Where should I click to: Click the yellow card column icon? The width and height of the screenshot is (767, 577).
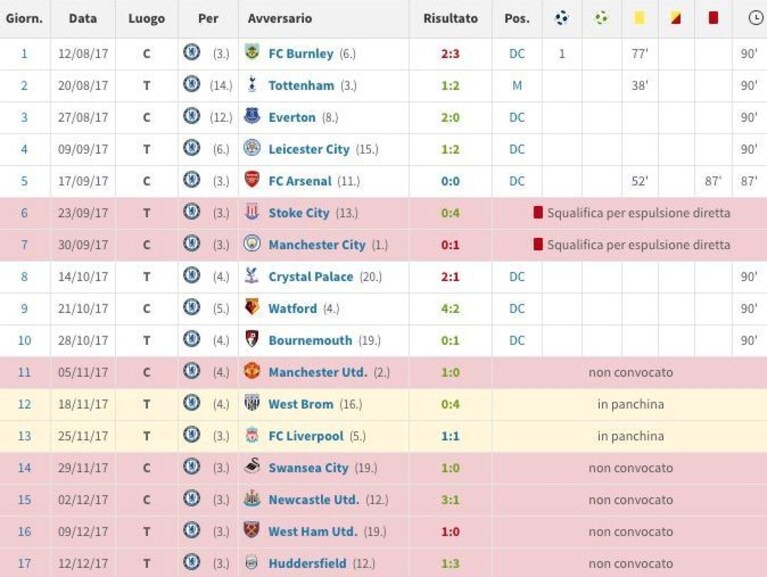click(x=639, y=18)
